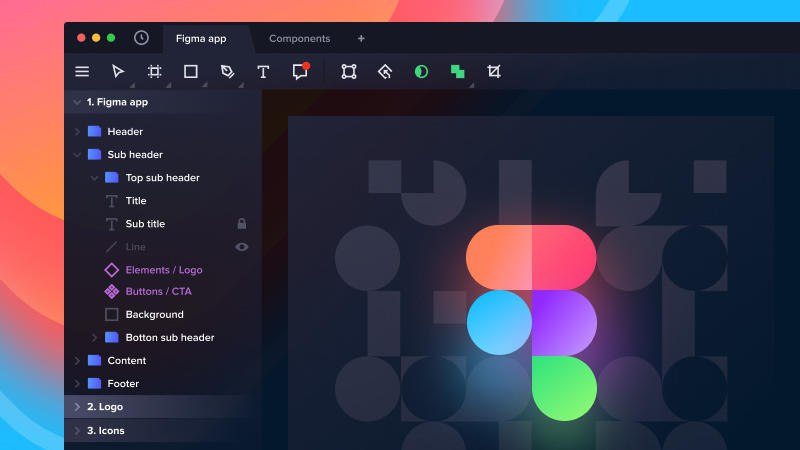This screenshot has height=450, width=800.
Task: Click the "2. Logo" page name
Action: [105, 407]
